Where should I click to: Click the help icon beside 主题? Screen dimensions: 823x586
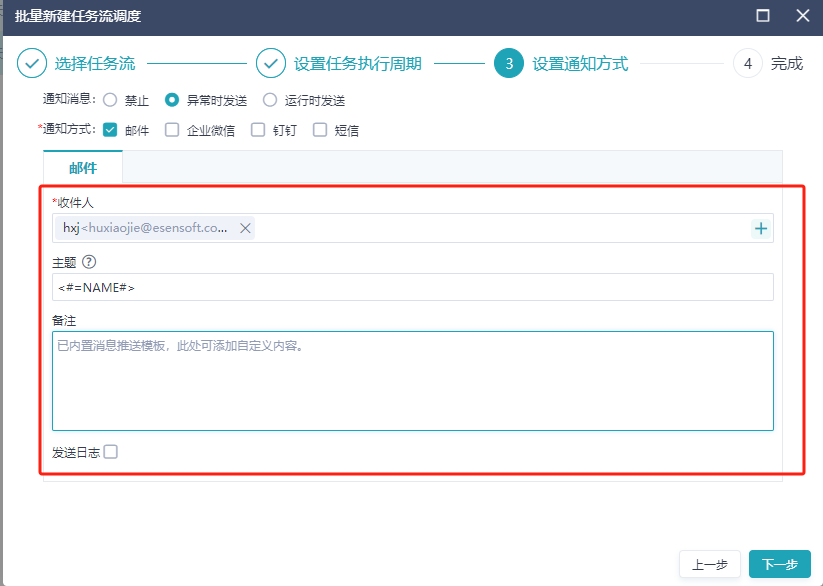pyautogui.click(x=89, y=262)
